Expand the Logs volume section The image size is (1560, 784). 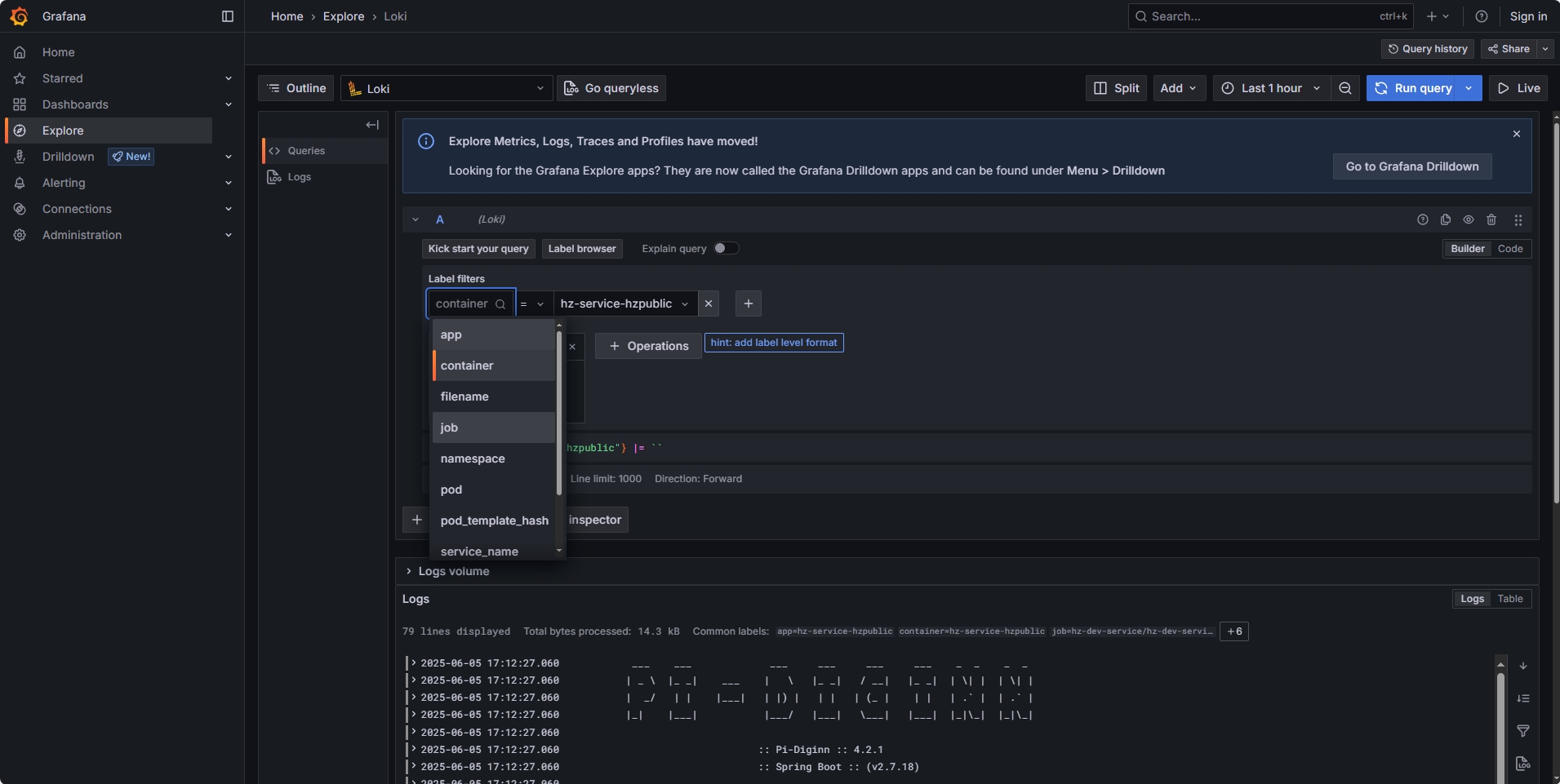coord(409,571)
